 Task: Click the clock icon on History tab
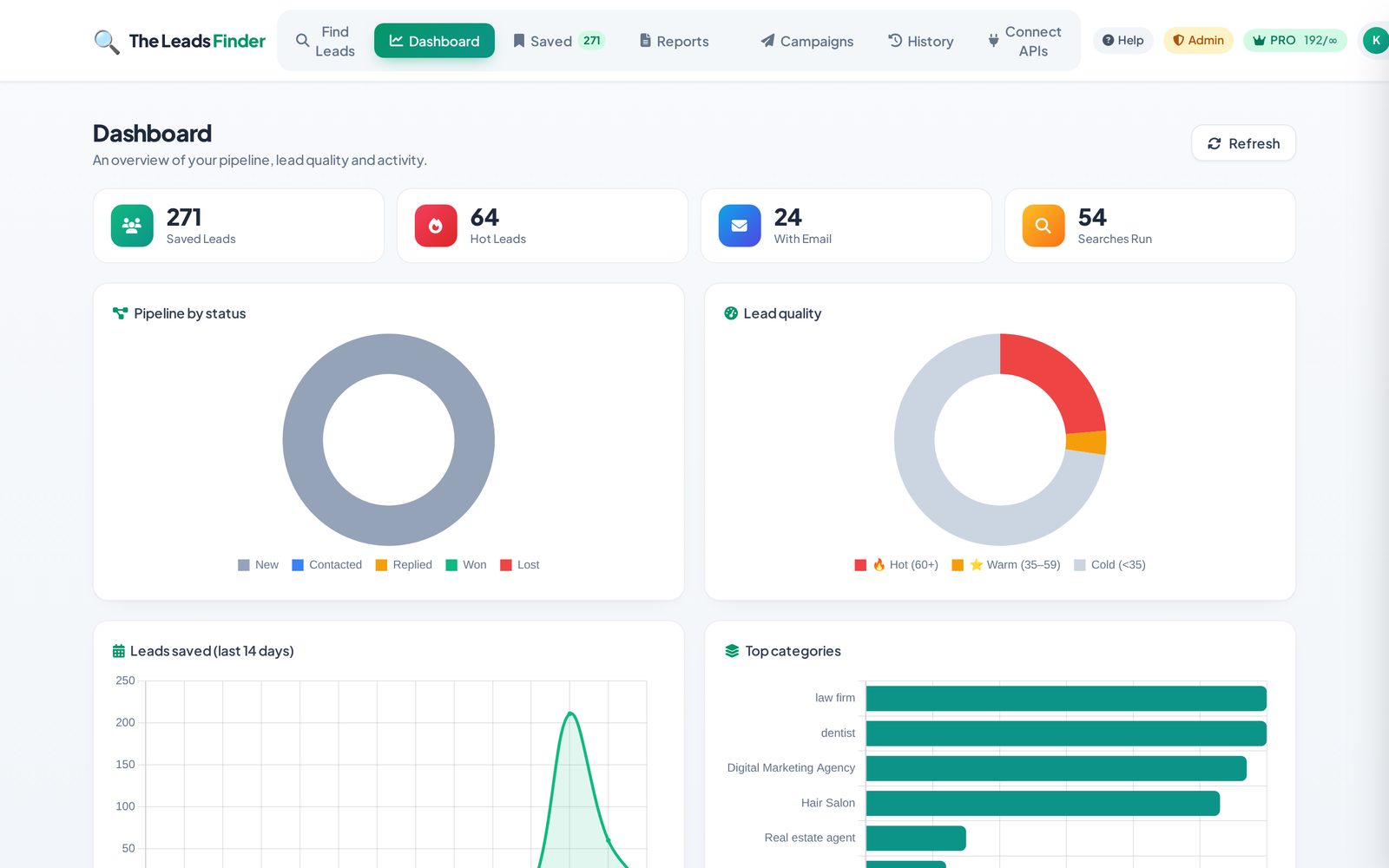point(895,40)
